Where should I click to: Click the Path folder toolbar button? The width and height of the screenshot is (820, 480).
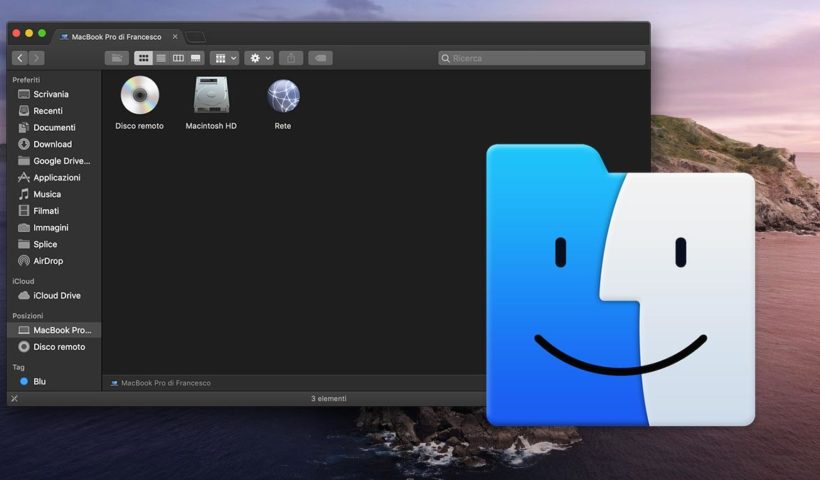coord(117,58)
